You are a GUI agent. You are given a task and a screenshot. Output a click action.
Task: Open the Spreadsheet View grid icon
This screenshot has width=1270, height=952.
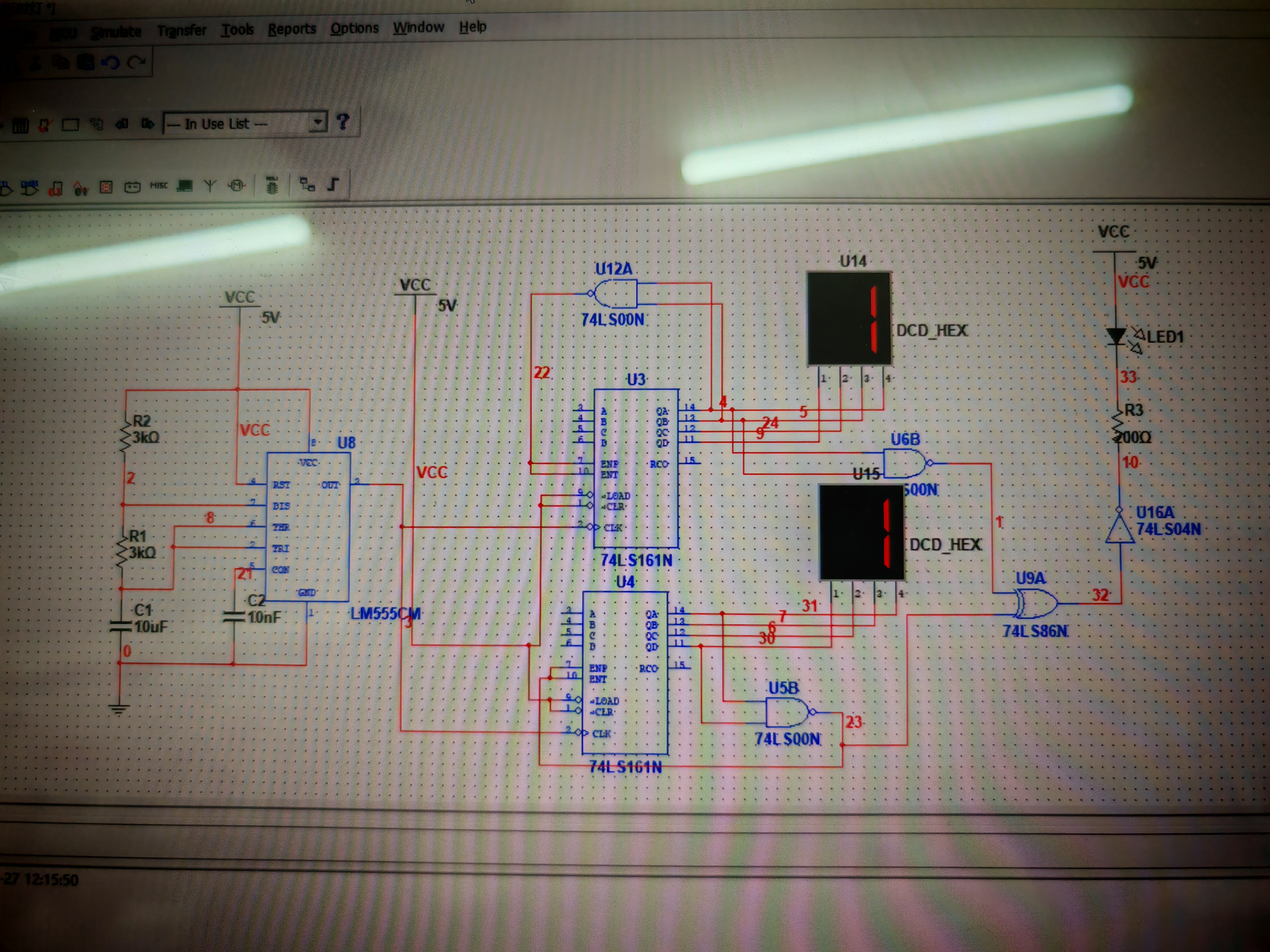[21, 125]
